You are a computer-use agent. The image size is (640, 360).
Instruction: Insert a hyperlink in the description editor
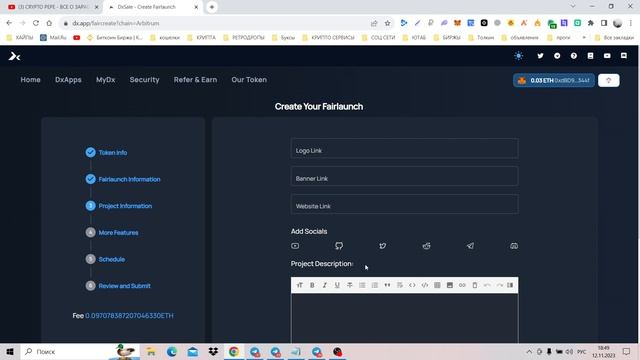(x=462, y=285)
